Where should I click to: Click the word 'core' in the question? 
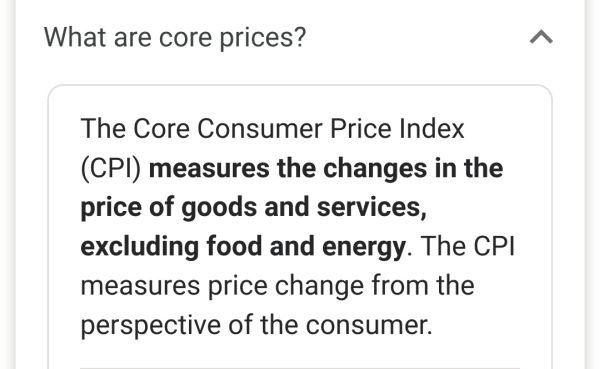click(185, 39)
